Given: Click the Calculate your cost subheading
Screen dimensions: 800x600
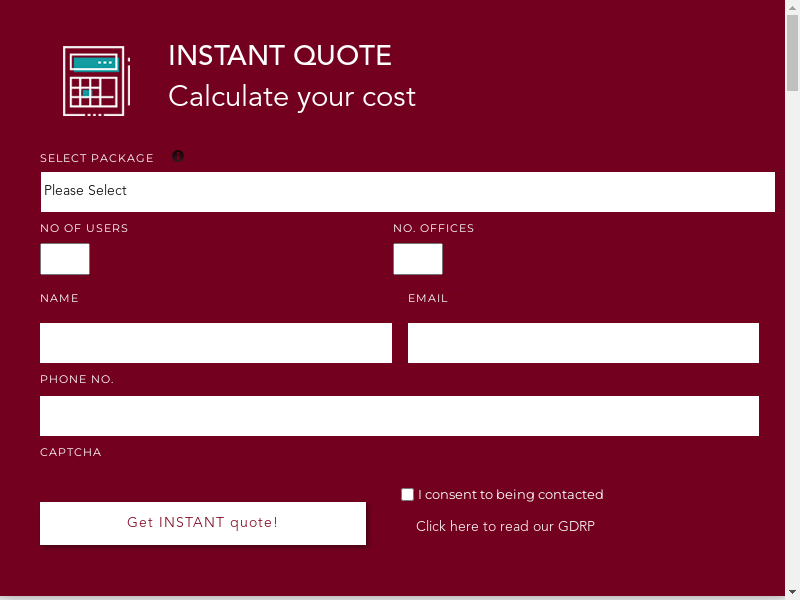Looking at the screenshot, I should pos(292,96).
